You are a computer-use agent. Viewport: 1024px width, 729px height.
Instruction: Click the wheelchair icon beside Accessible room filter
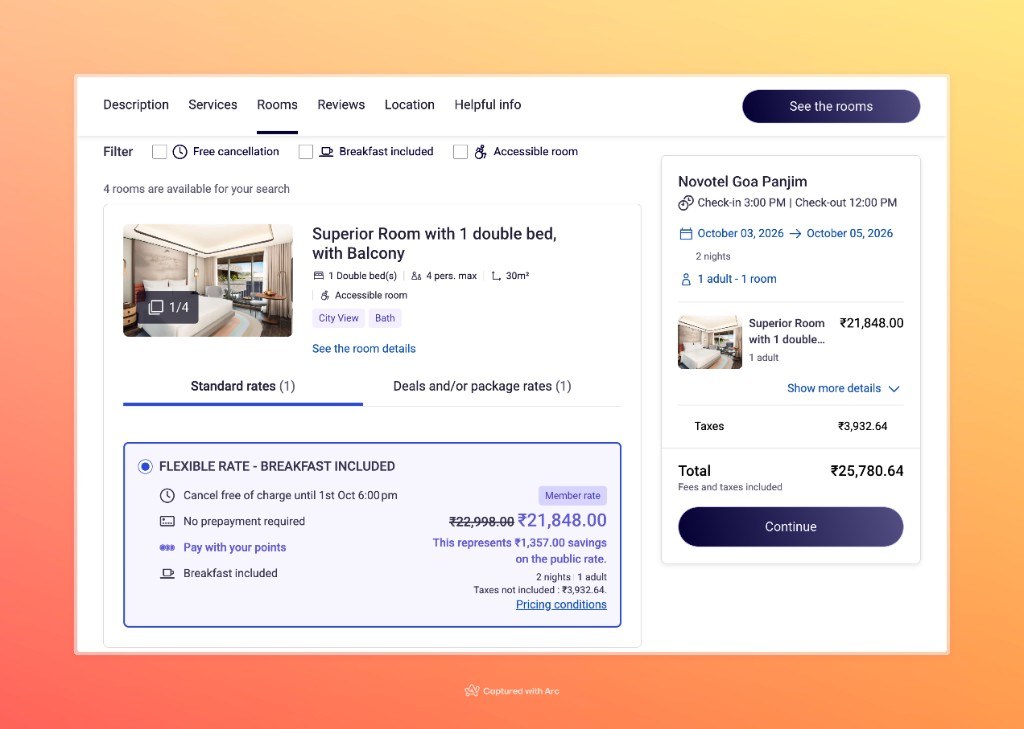click(480, 152)
